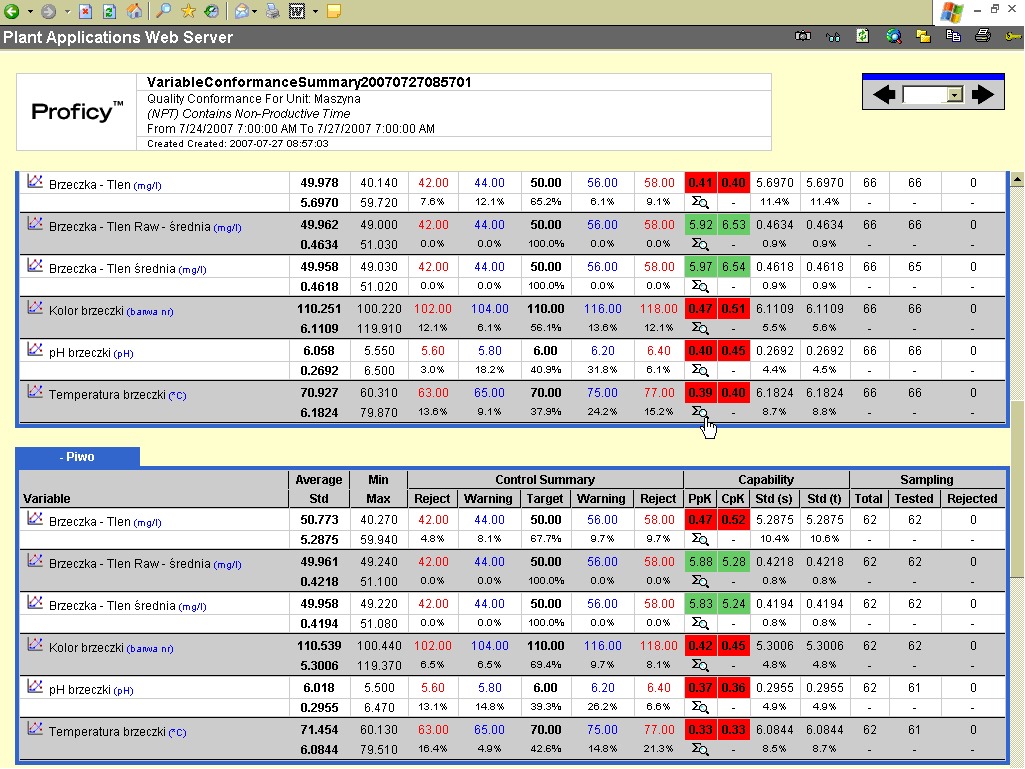Open the Back button history dropdown arrow
This screenshot has width=1025, height=769.
[29, 12]
